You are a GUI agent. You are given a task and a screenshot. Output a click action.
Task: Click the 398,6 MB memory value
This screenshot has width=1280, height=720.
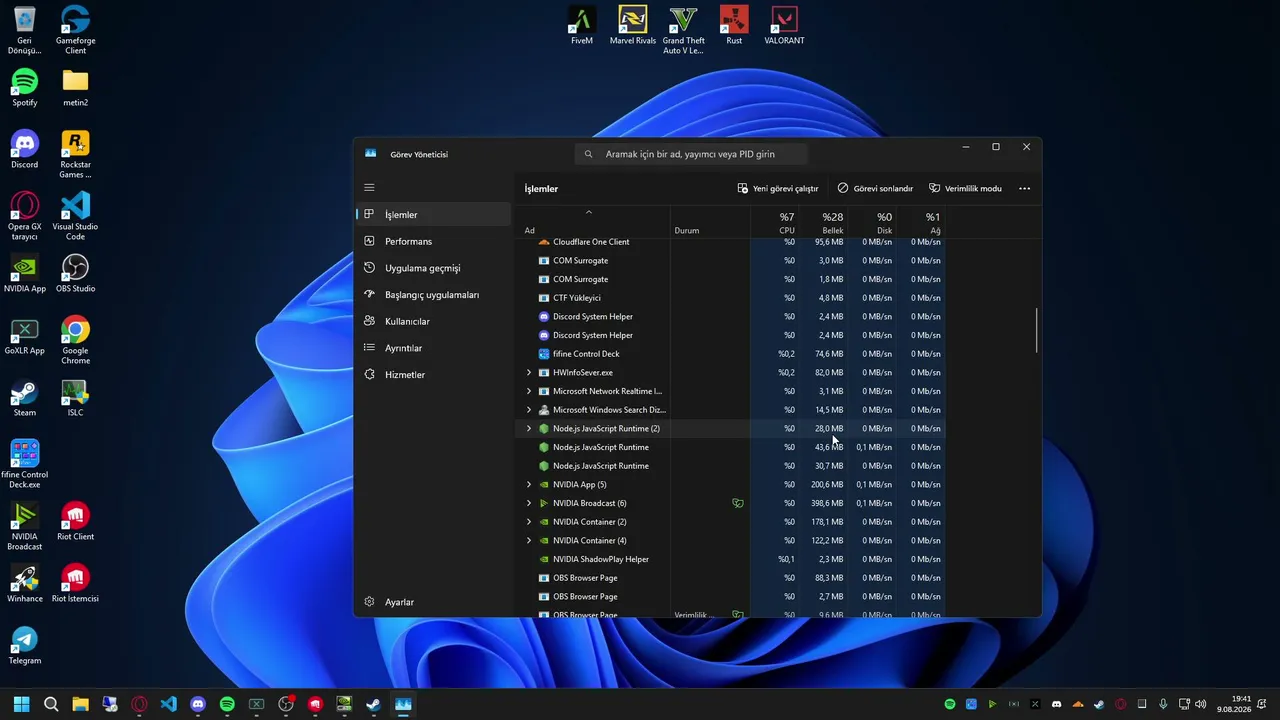click(827, 503)
